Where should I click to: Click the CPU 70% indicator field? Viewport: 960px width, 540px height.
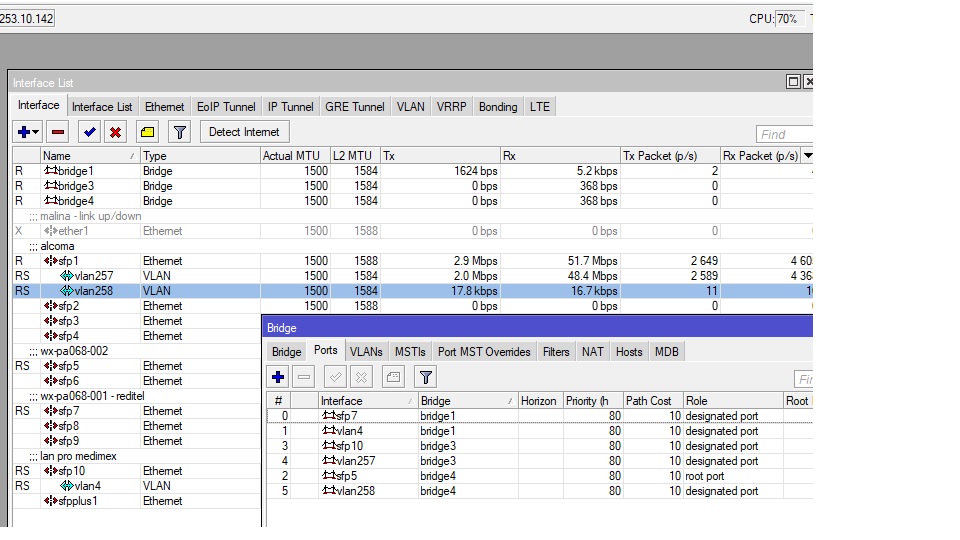coord(790,19)
